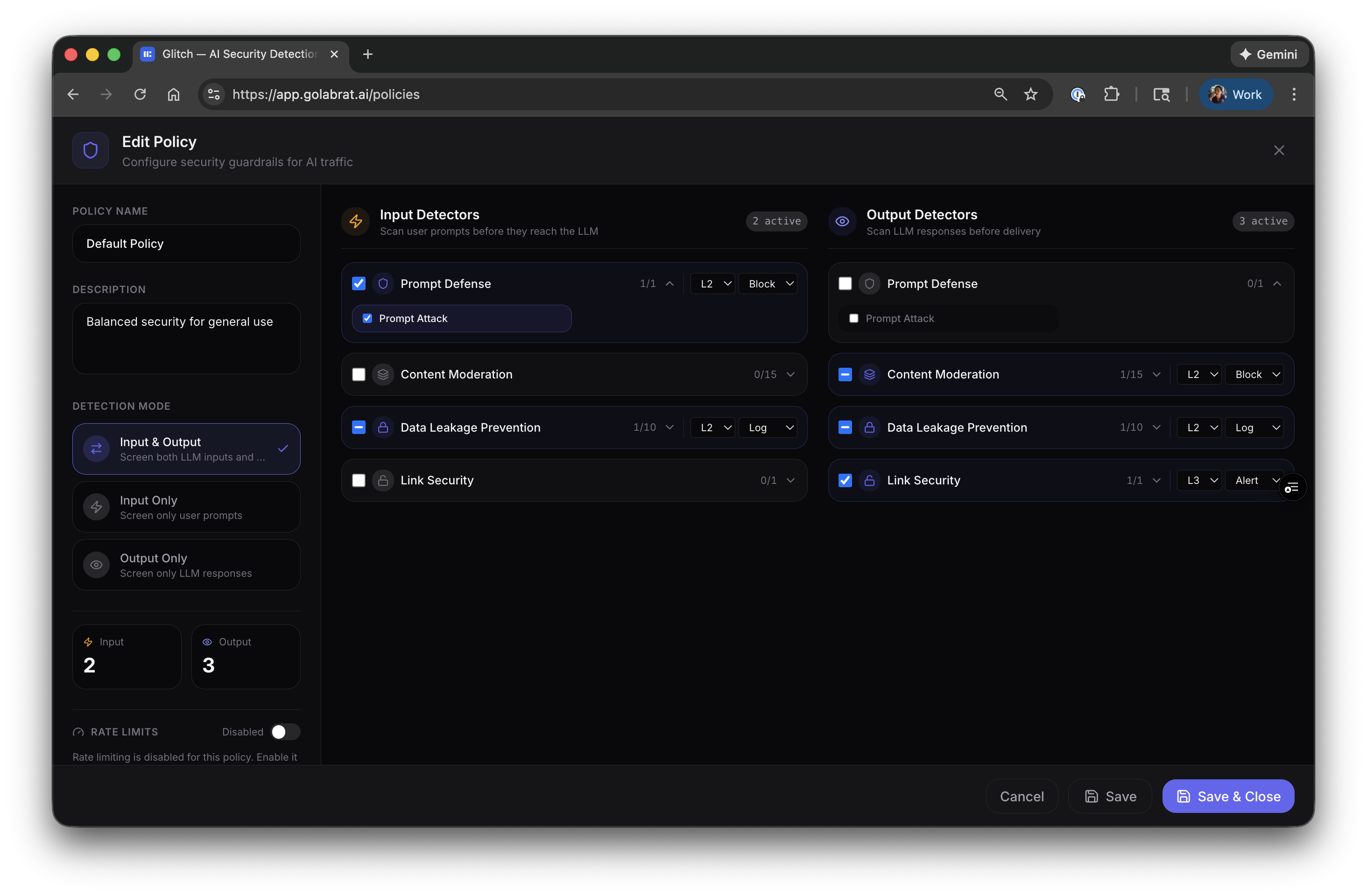This screenshot has height=896, width=1367.
Task: Click the Link Security lock icon
Action: coord(382,480)
